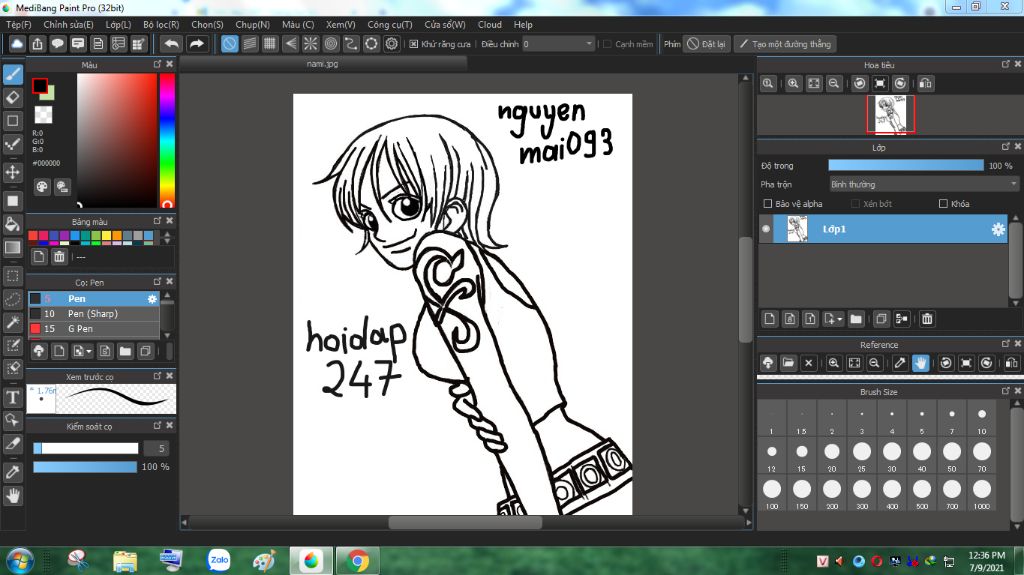
Task: Select Pen (Sharp) brush
Action: pos(93,314)
